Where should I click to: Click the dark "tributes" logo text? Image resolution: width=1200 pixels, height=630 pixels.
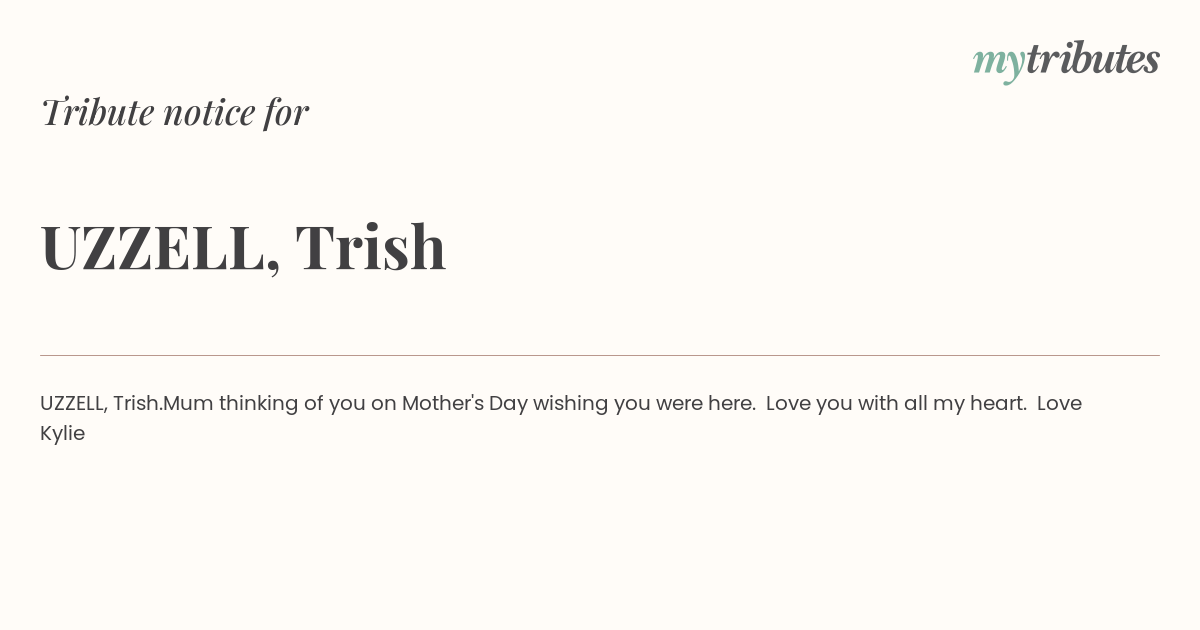point(1092,59)
